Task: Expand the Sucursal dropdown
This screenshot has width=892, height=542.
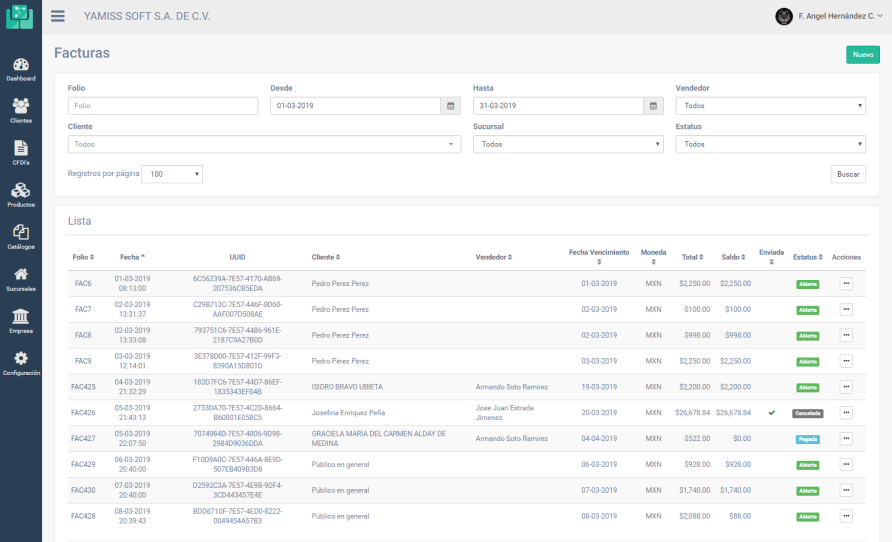Action: (x=567, y=144)
